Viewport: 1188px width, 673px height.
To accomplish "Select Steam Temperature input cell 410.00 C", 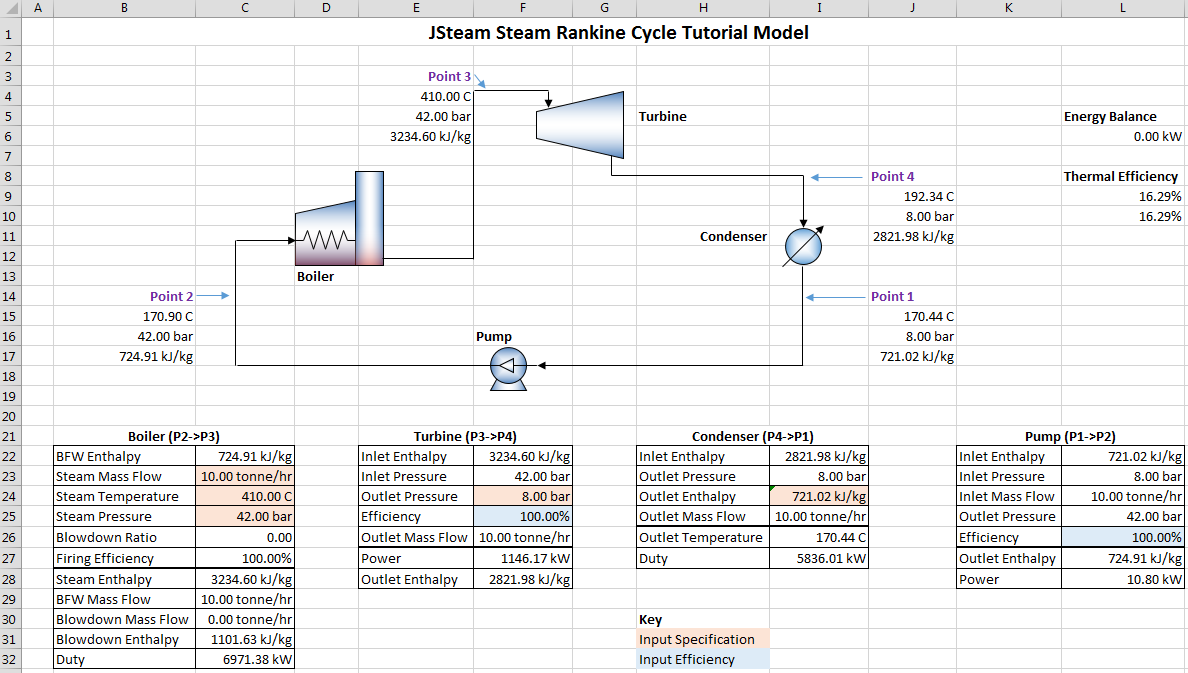I will click(245, 496).
